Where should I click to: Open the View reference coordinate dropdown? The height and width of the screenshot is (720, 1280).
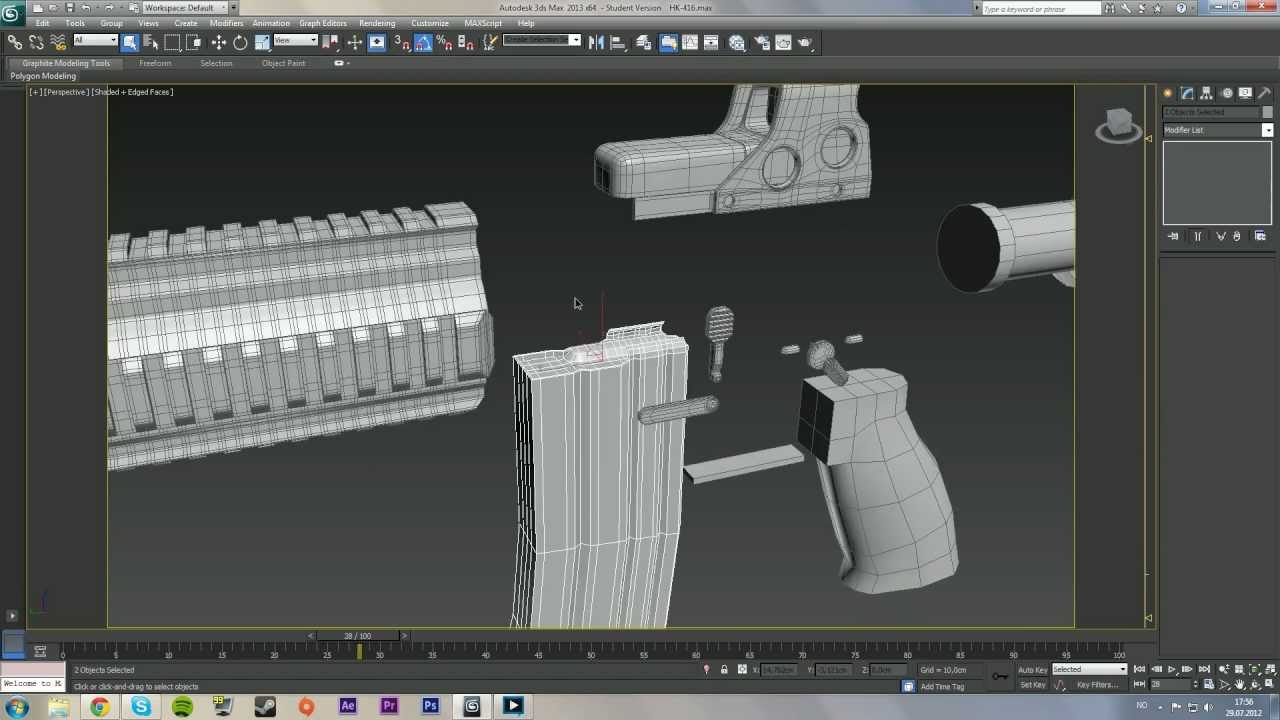tap(295, 41)
